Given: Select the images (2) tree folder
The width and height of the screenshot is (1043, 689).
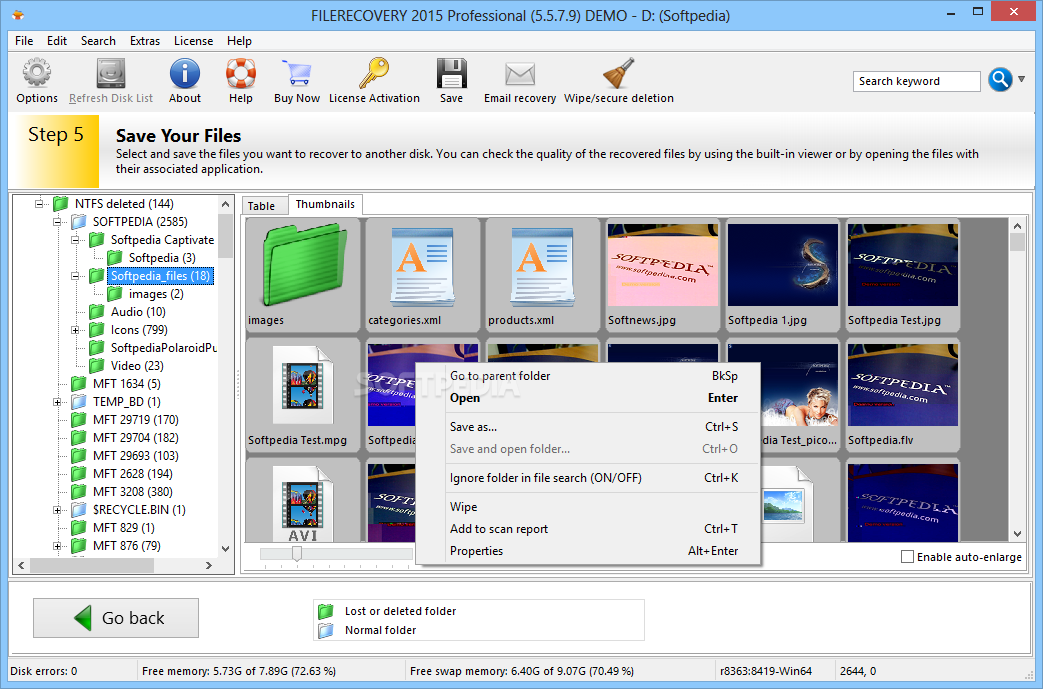Looking at the screenshot, I should [x=156, y=293].
